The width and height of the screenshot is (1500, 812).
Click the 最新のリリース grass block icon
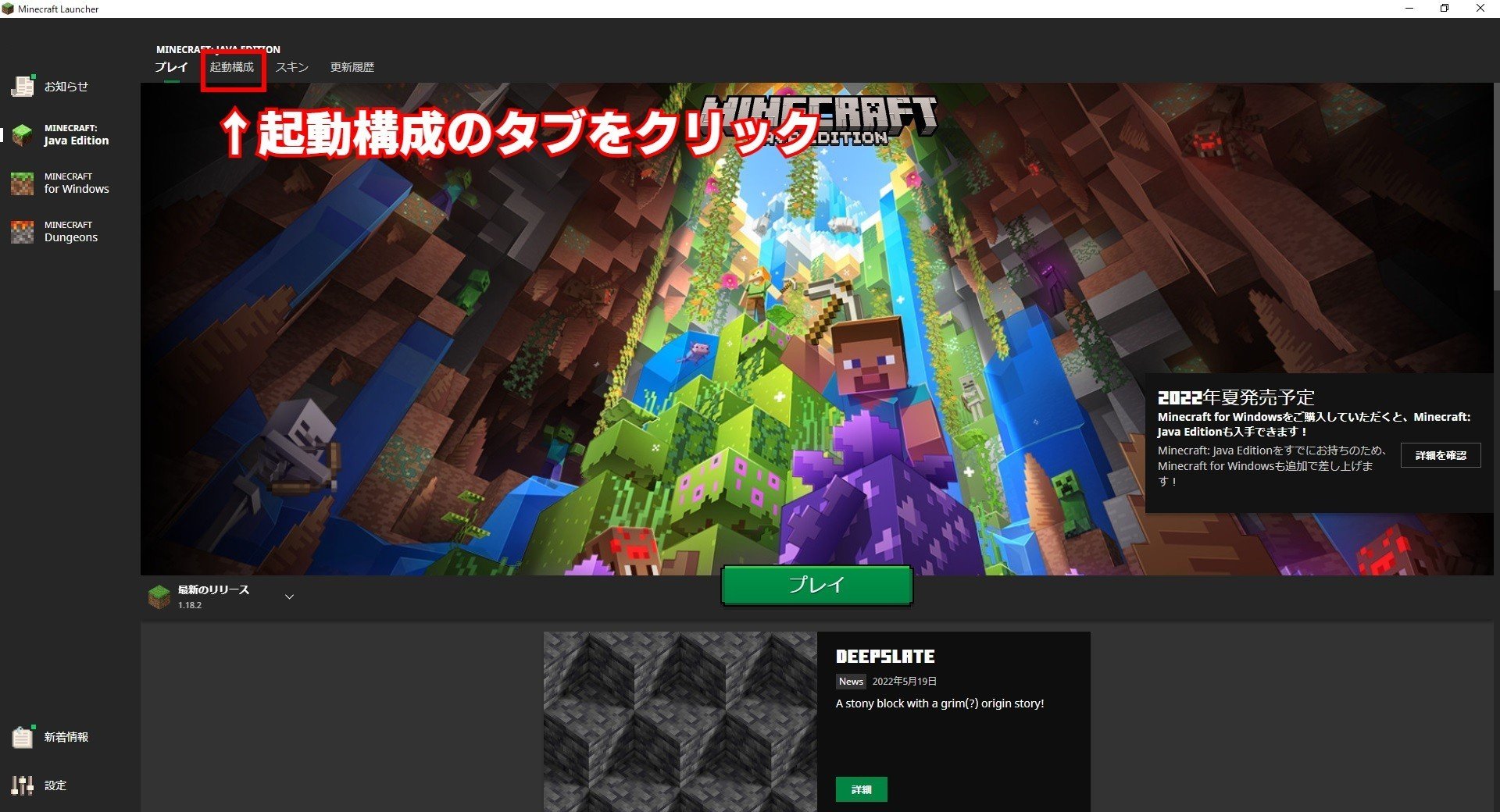[x=159, y=597]
